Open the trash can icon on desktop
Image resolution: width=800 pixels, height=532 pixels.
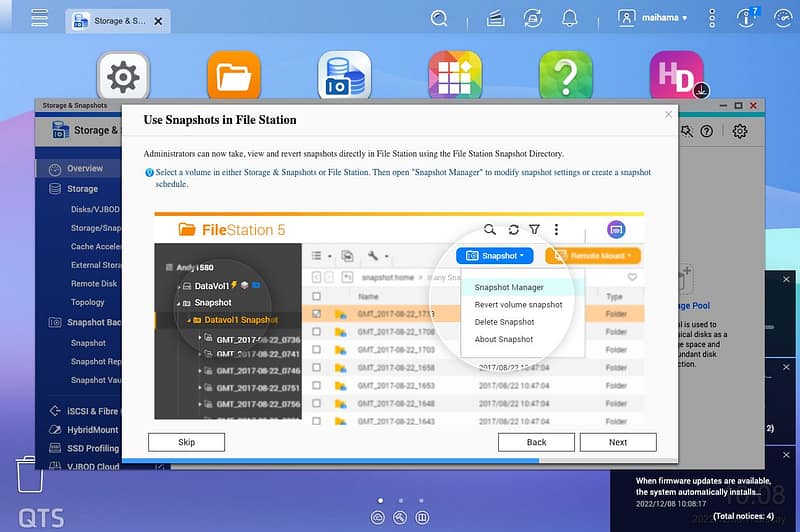tap(30, 474)
